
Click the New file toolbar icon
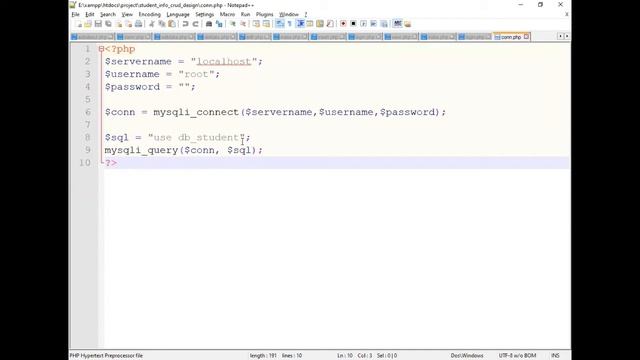coord(78,24)
